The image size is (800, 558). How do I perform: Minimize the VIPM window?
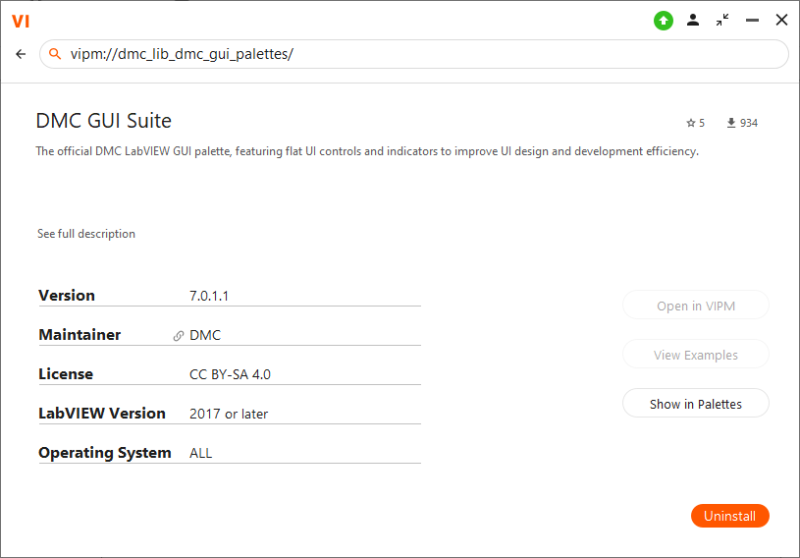(x=752, y=20)
